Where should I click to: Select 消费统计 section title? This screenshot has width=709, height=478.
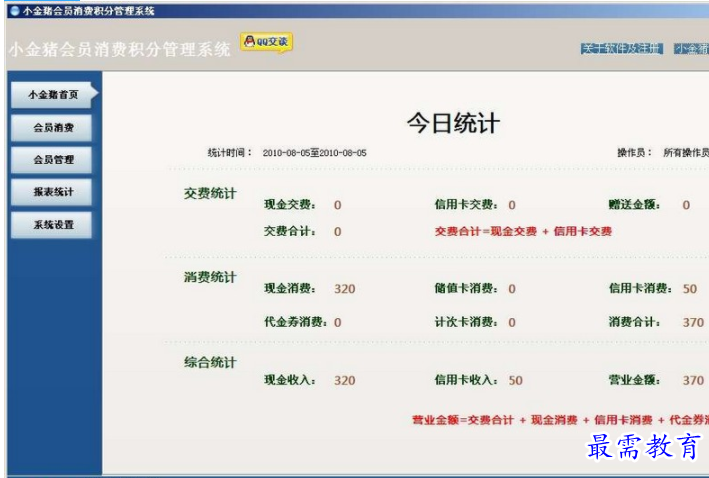pos(210,277)
